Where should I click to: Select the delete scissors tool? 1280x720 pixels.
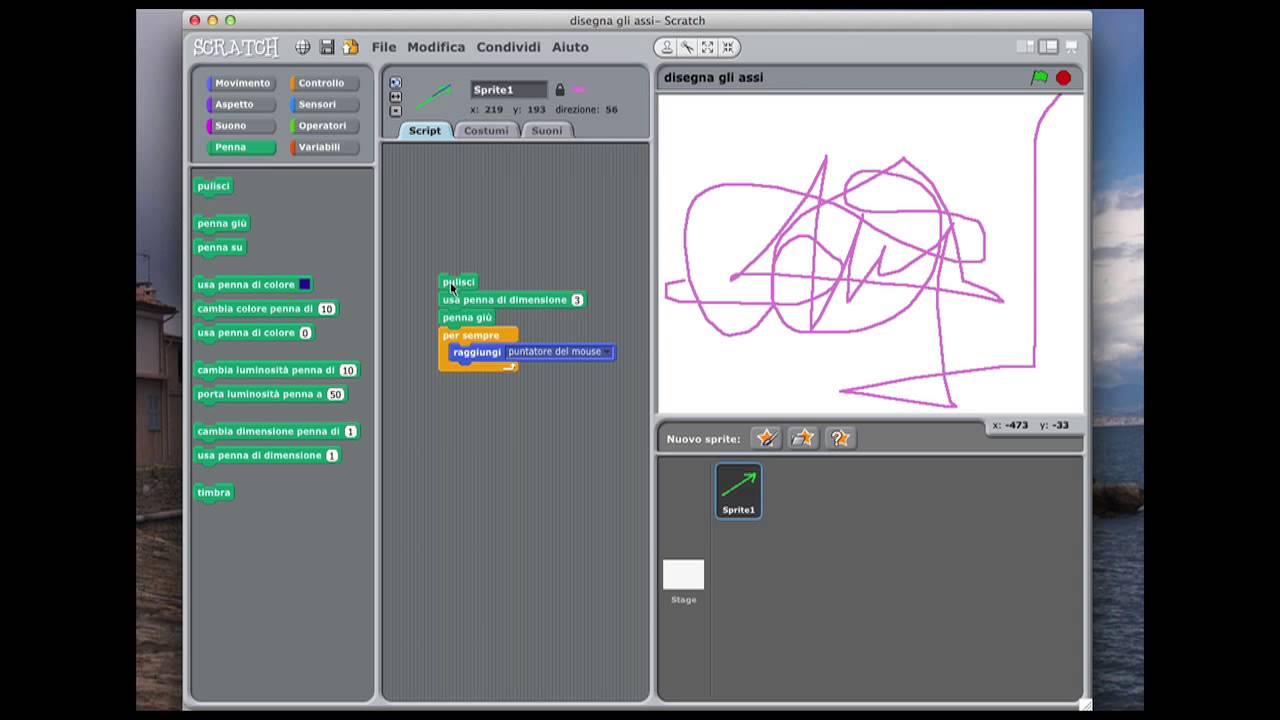click(687, 47)
